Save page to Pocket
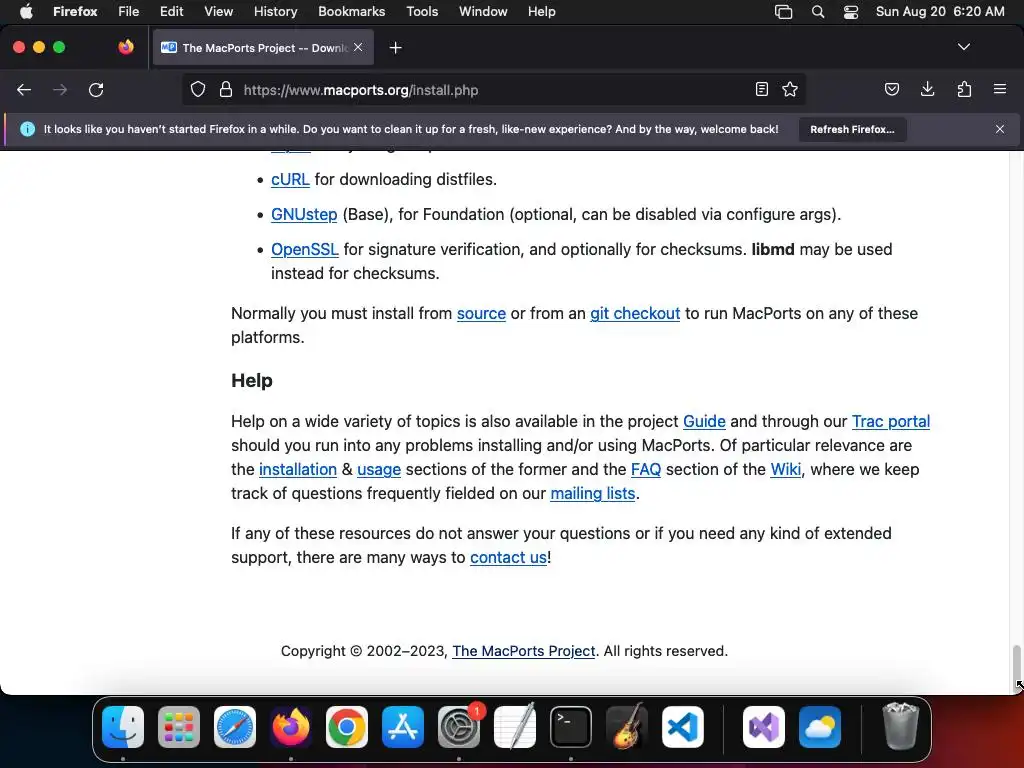The image size is (1024, 768). click(891, 89)
